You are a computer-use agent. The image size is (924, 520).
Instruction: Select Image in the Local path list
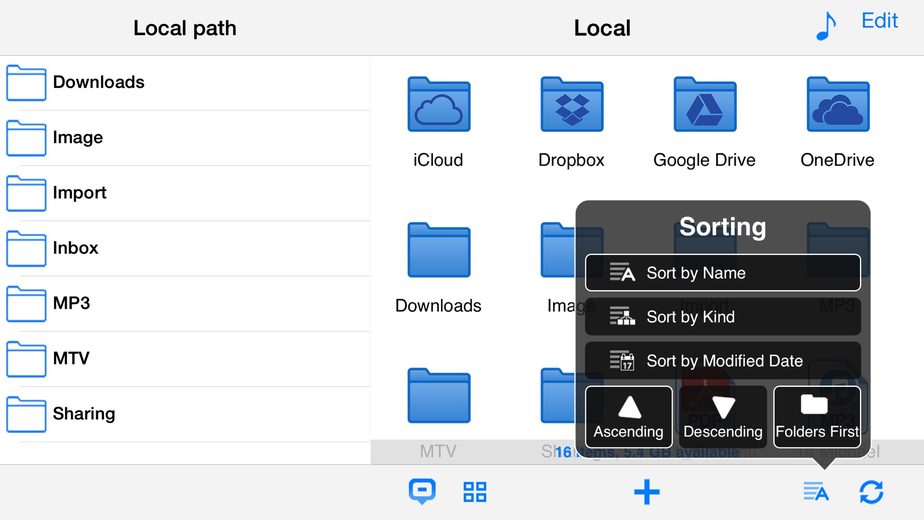[x=185, y=138]
